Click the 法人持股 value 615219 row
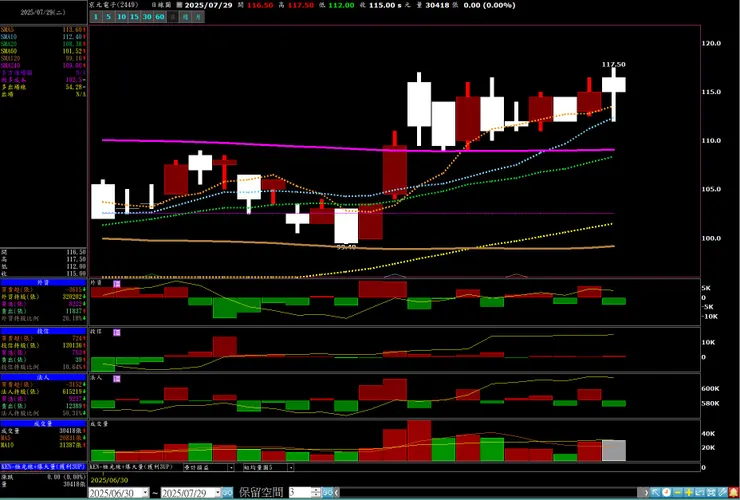The height and width of the screenshot is (500, 740). pyautogui.click(x=43, y=392)
